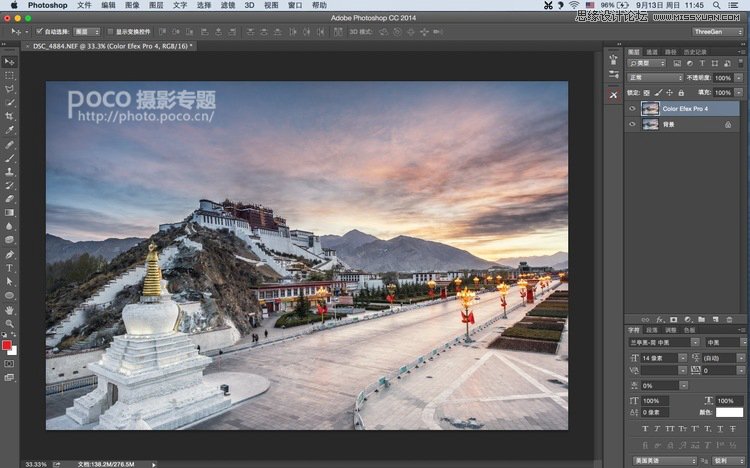
Task: Switch to the 通道 (Channels) tab
Action: [651, 52]
